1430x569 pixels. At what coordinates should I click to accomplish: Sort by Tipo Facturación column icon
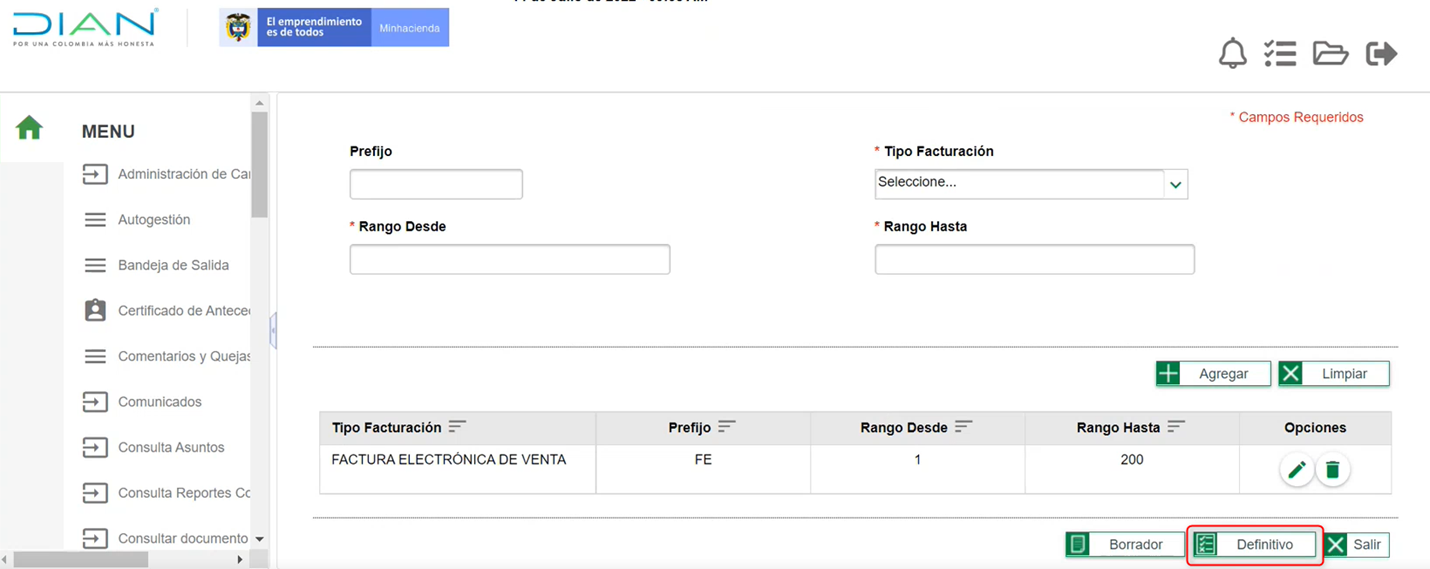[457, 427]
